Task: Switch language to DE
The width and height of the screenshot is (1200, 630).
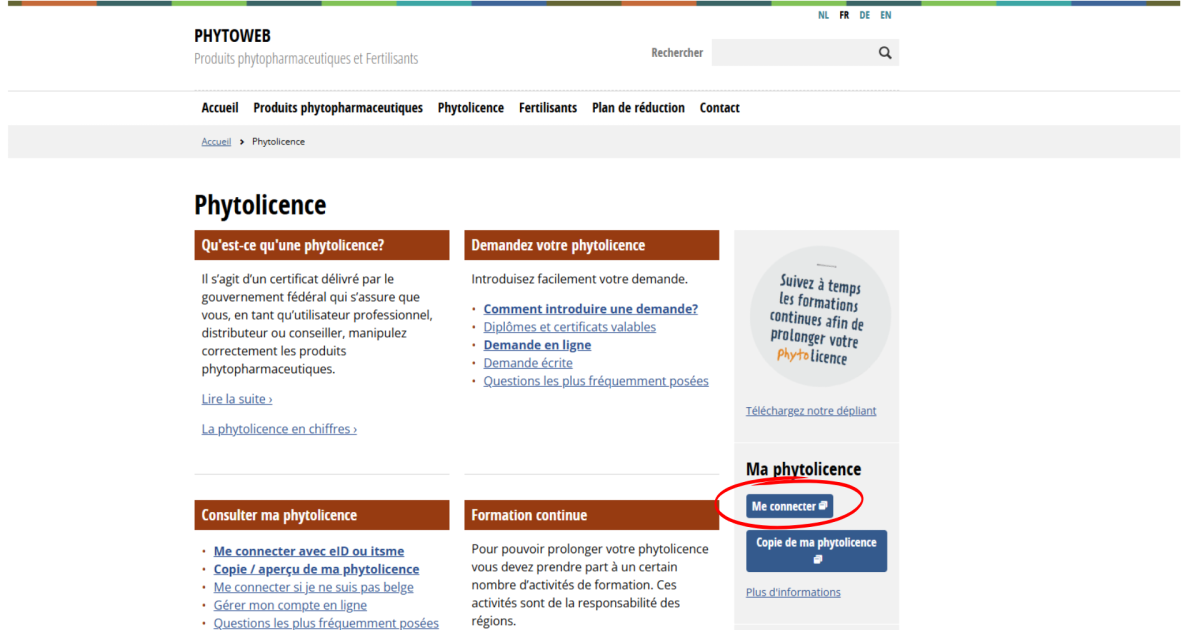Action: click(x=864, y=15)
